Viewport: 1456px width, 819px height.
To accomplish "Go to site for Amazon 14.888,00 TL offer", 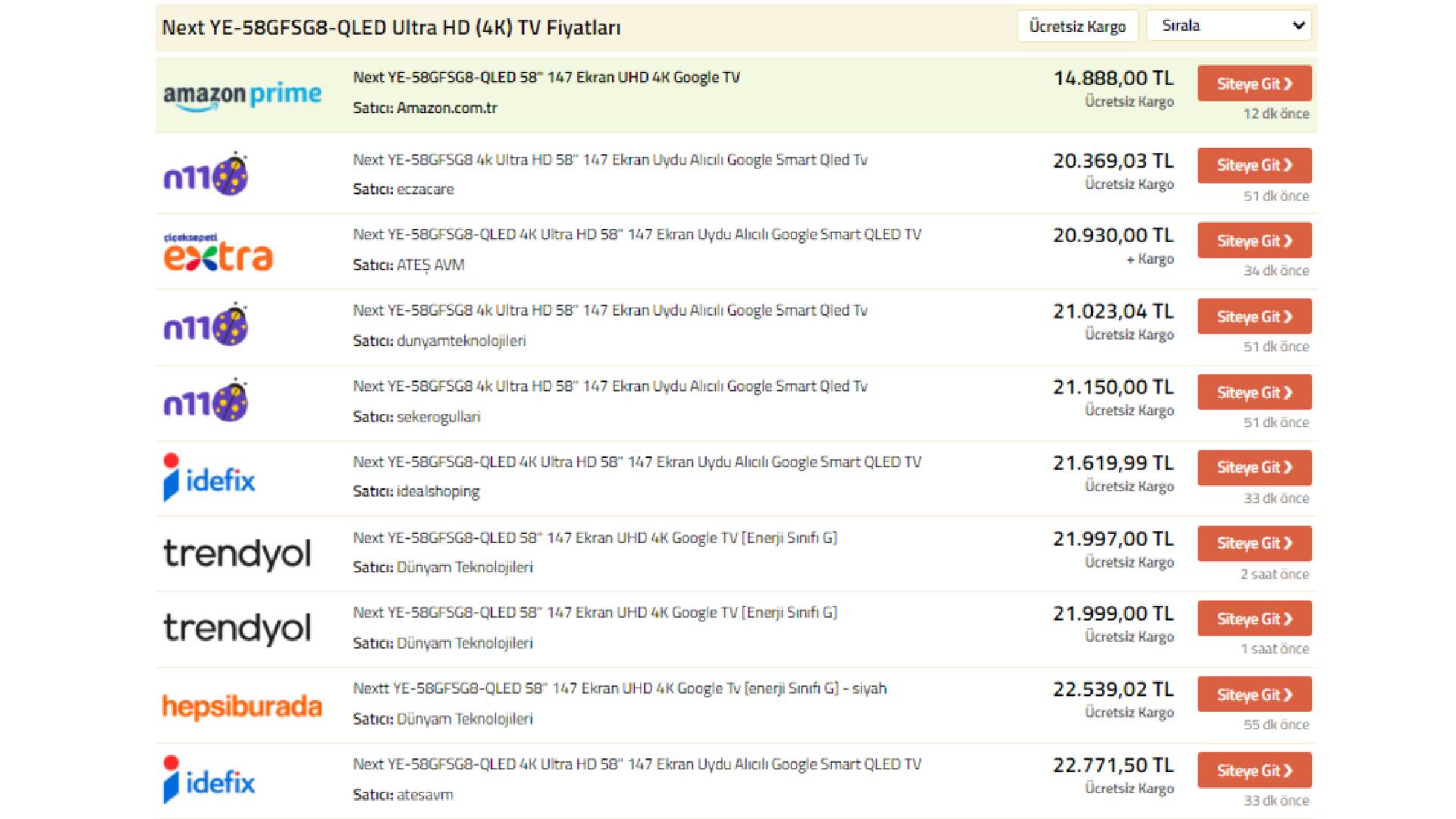I will [1254, 83].
